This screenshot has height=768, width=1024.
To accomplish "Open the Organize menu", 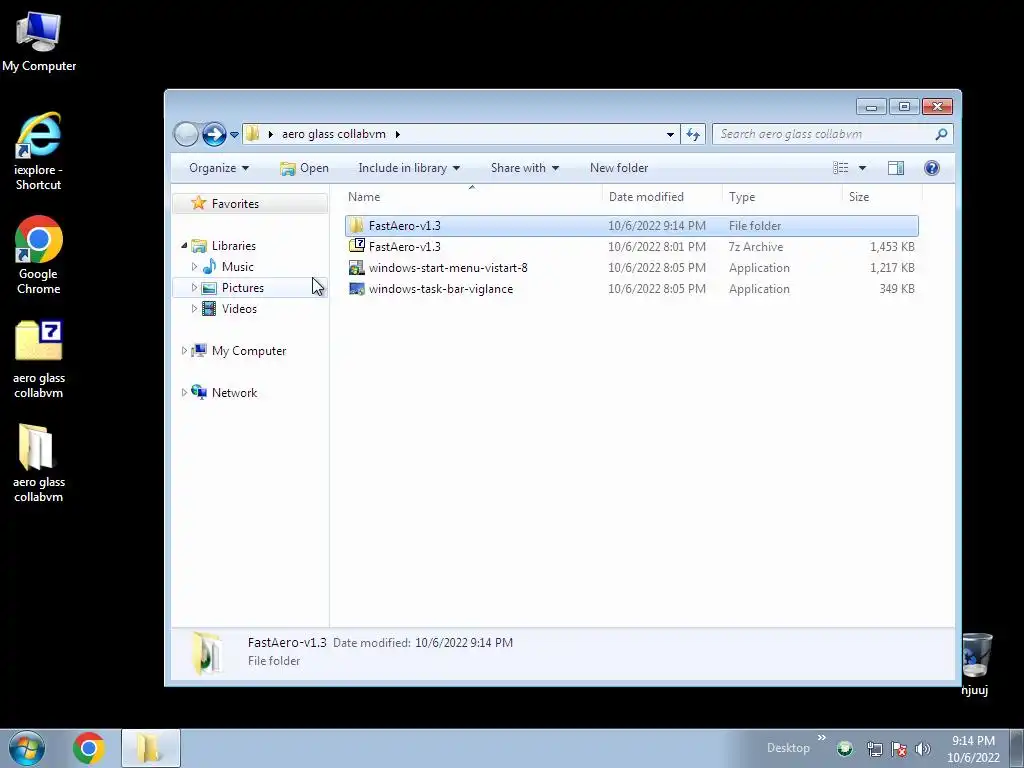I will [219, 168].
